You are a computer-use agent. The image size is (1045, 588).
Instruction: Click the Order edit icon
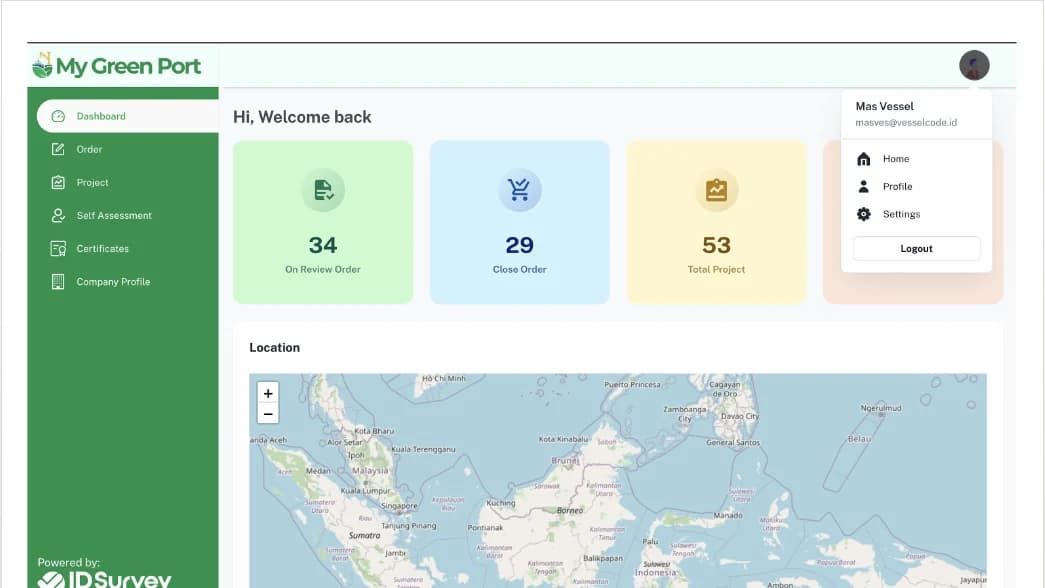58,149
